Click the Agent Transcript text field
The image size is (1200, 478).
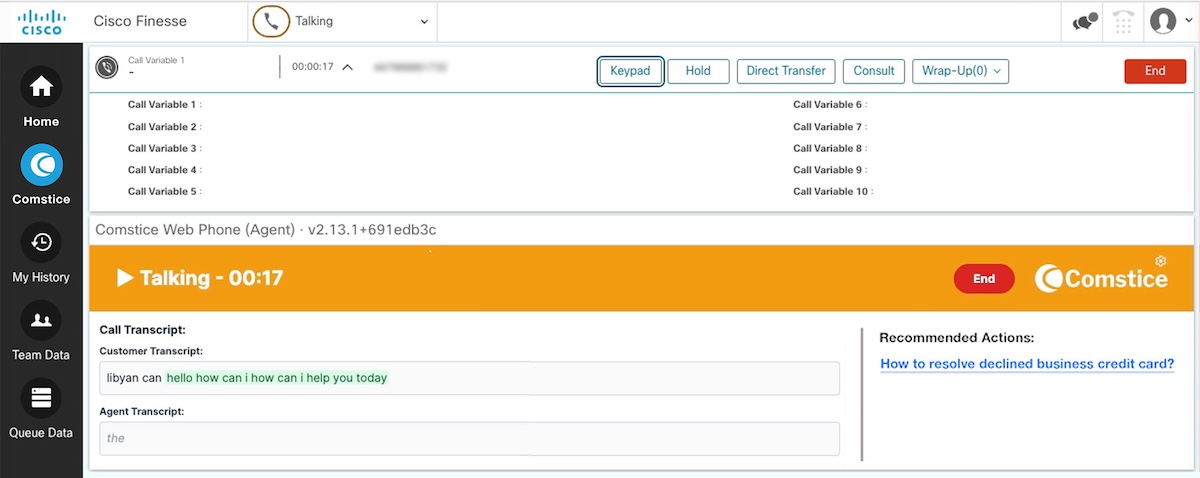click(x=470, y=438)
